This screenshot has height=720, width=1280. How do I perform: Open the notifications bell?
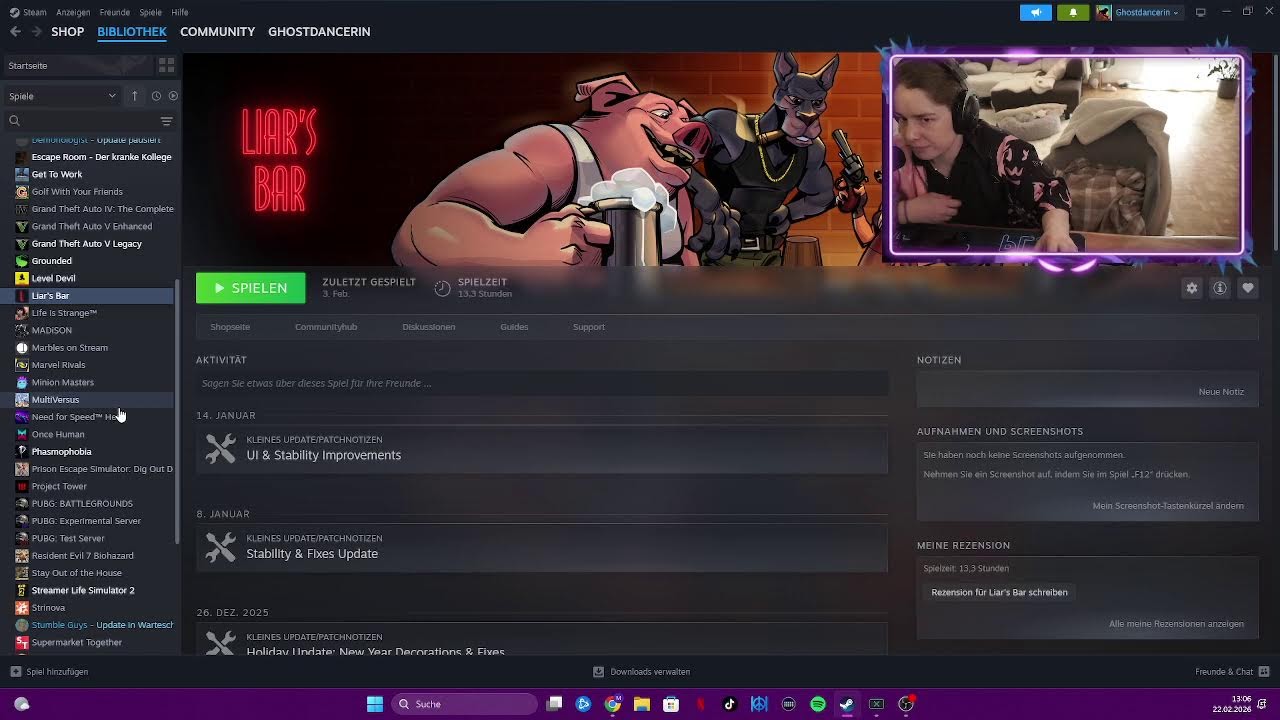(x=1073, y=12)
